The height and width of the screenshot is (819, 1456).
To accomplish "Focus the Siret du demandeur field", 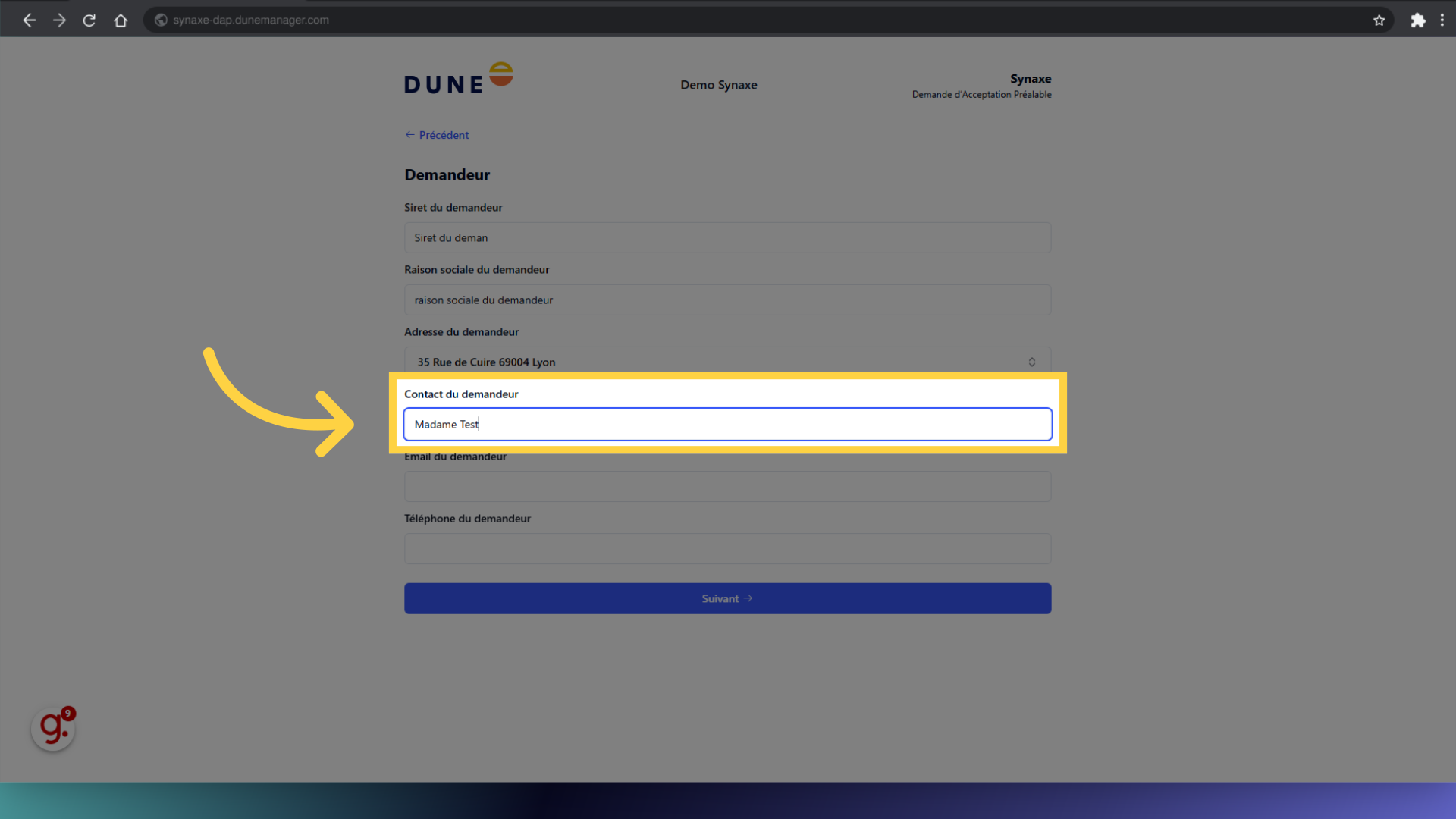I will point(726,237).
